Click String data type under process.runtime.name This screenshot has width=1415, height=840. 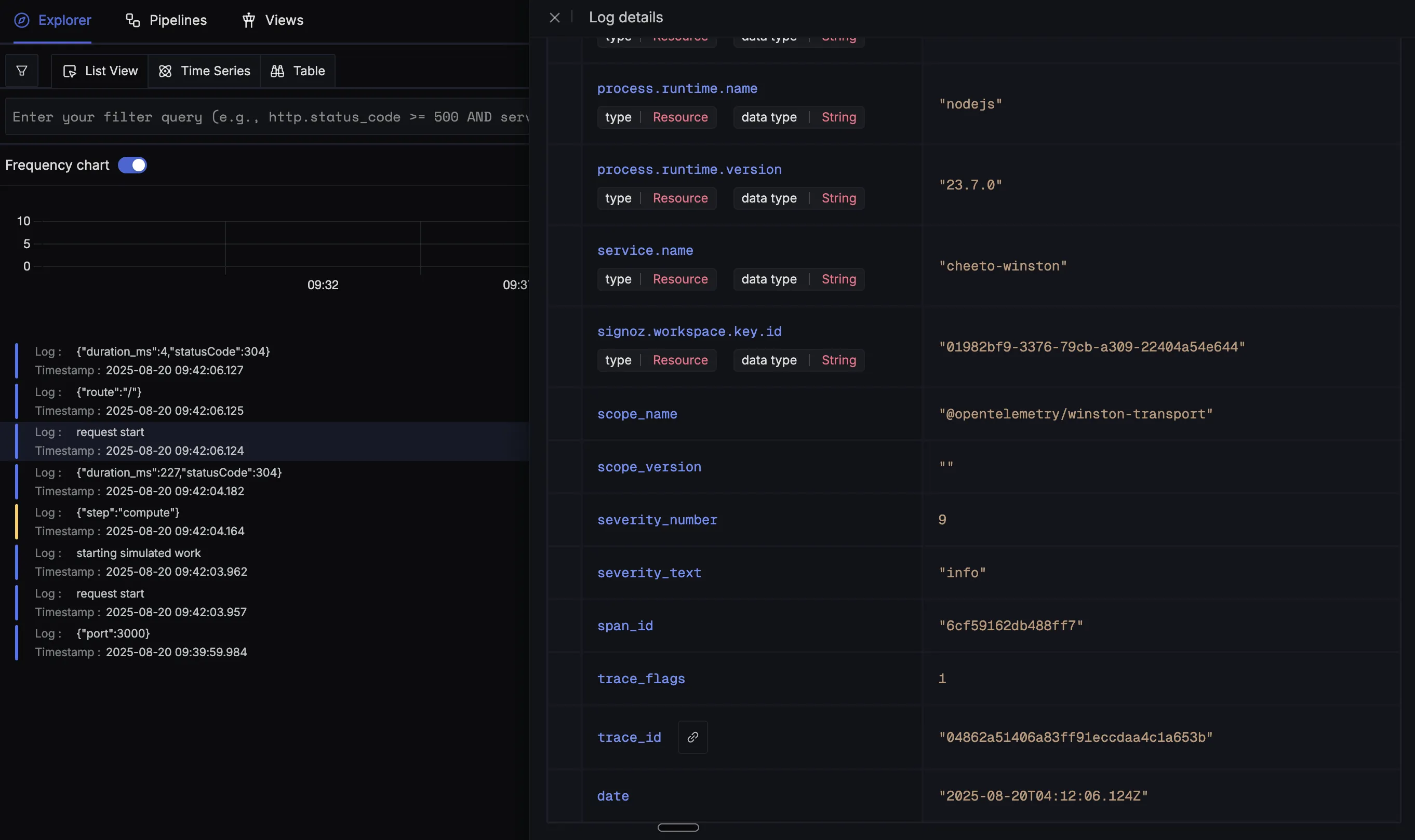pyautogui.click(x=838, y=117)
